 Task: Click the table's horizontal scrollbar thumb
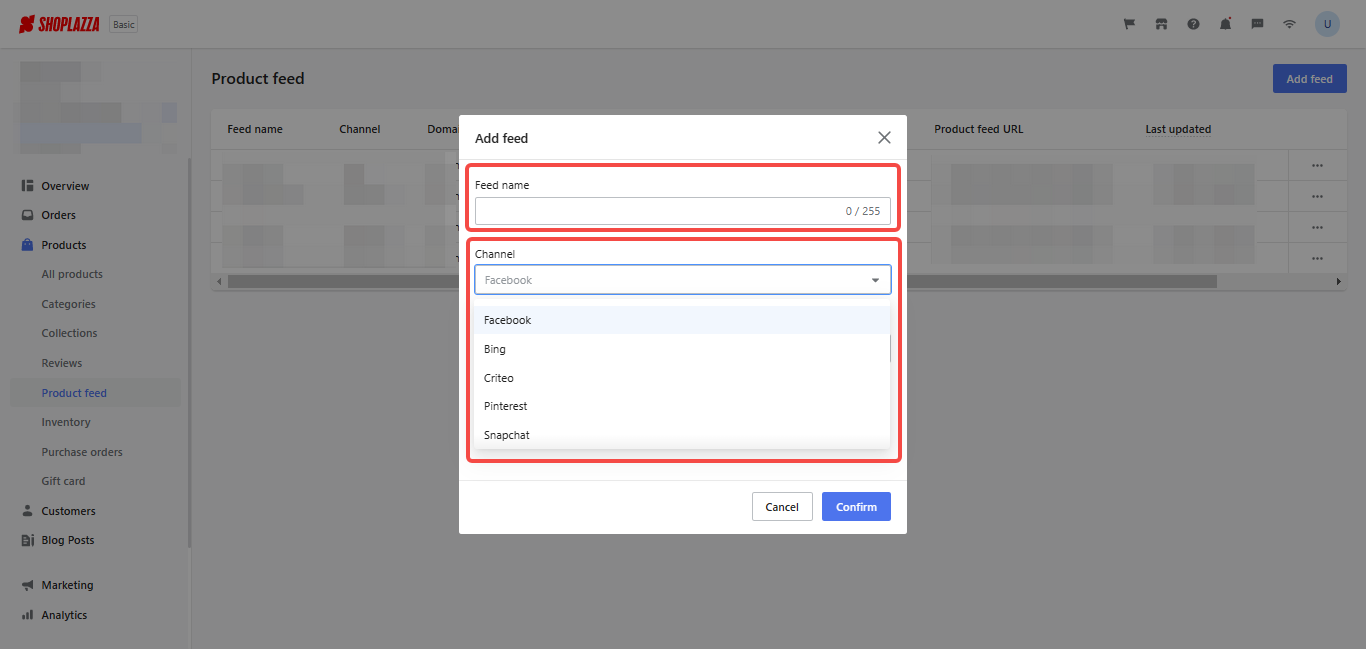coord(722,282)
